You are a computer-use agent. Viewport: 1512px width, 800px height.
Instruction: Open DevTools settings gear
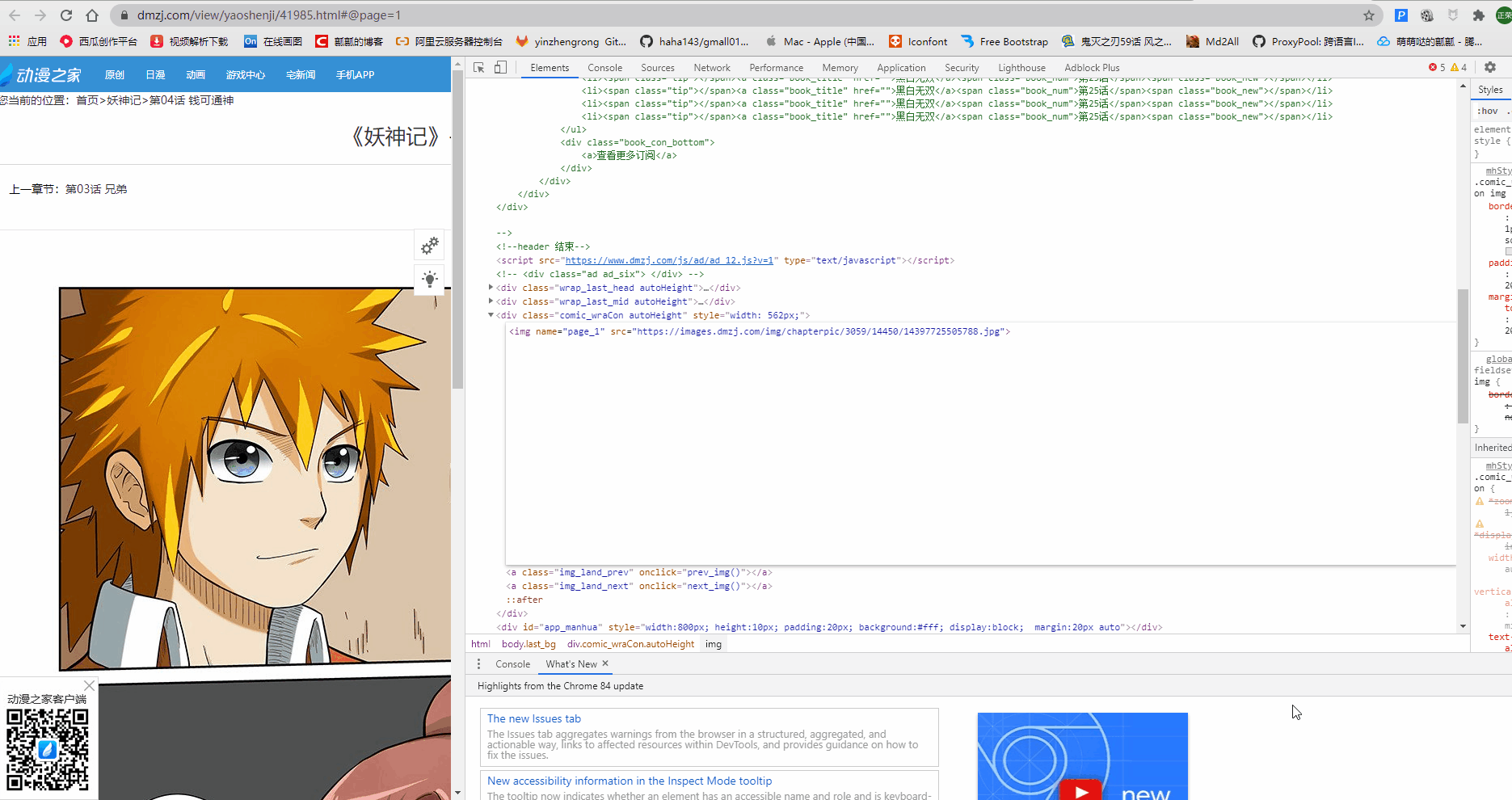pos(1490,68)
